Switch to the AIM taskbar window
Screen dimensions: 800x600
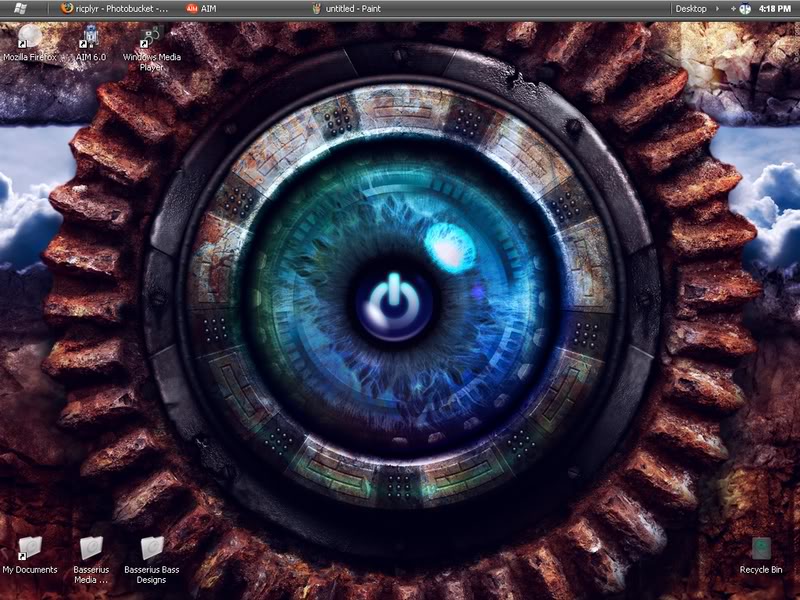[x=202, y=9]
